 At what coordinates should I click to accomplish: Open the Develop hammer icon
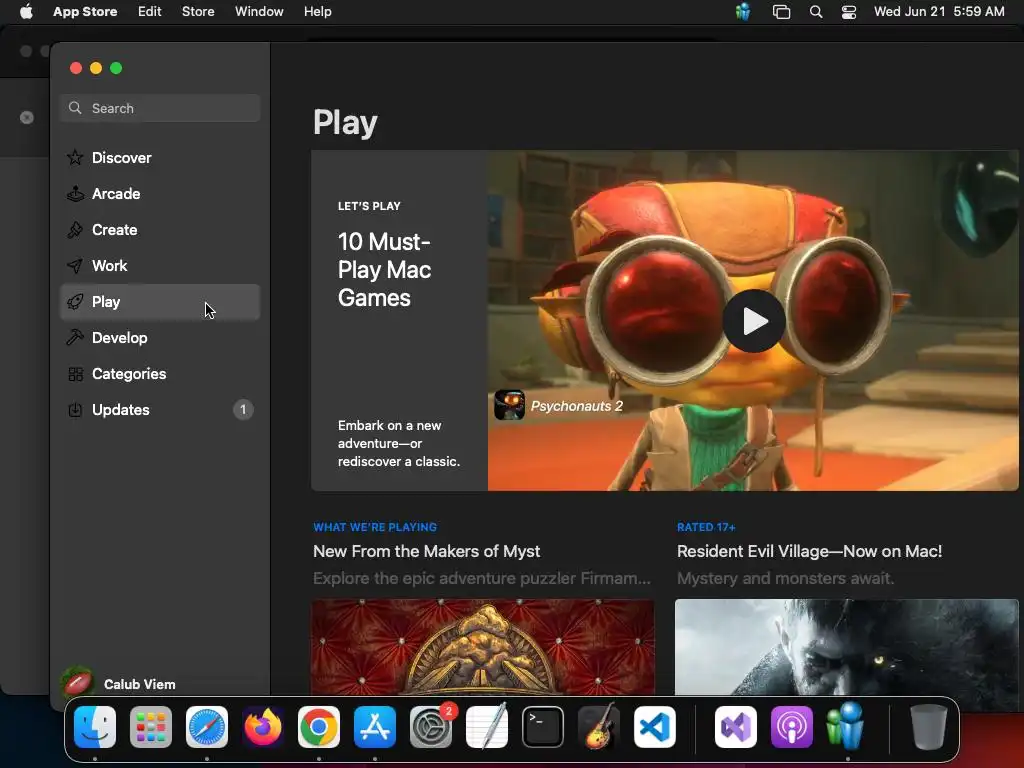coord(75,338)
